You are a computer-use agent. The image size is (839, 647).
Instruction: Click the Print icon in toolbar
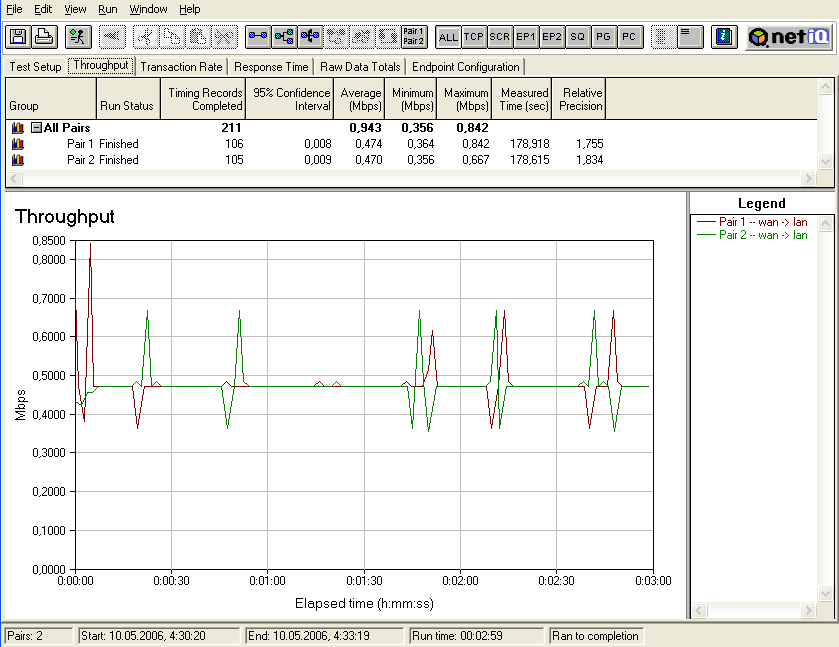[43, 37]
